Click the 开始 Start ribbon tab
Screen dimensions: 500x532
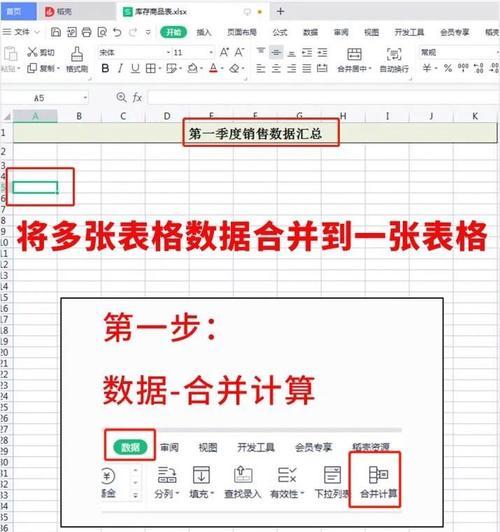(173, 32)
